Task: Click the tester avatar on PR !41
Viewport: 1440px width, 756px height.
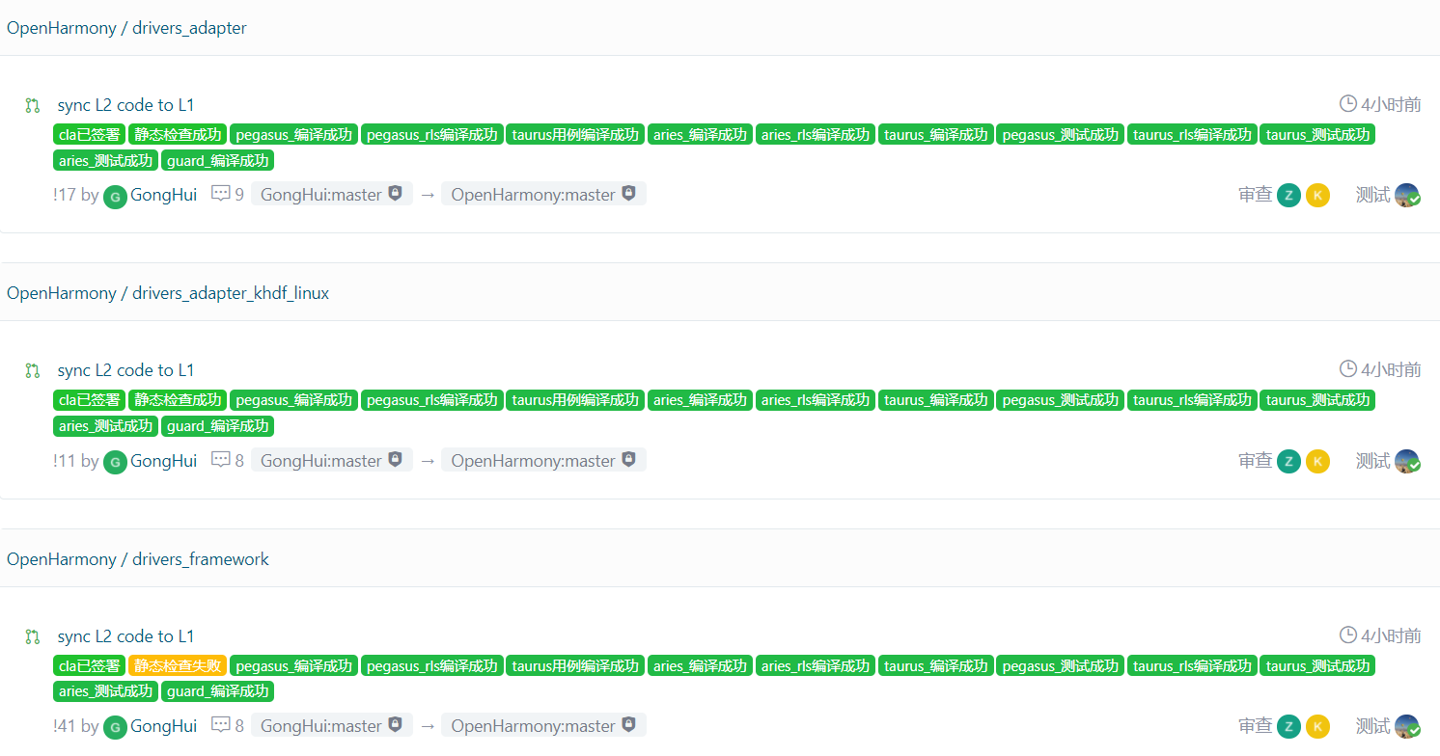Action: tap(1407, 727)
